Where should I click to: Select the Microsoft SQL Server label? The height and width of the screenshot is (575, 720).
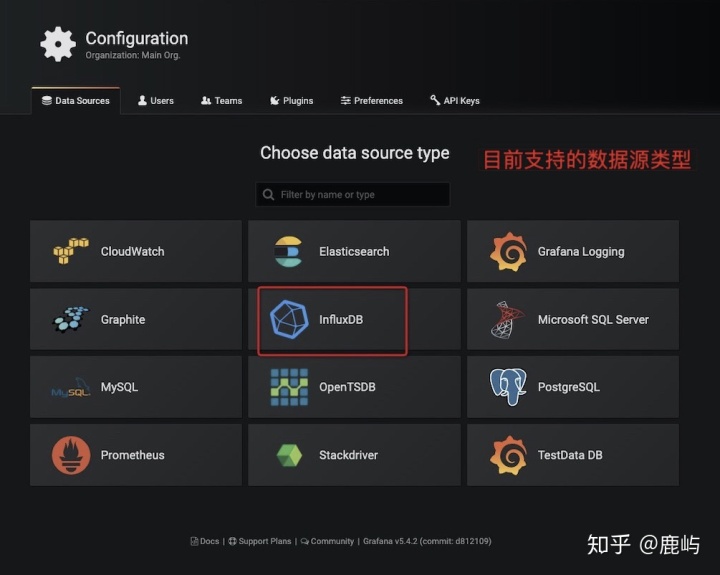pos(593,319)
